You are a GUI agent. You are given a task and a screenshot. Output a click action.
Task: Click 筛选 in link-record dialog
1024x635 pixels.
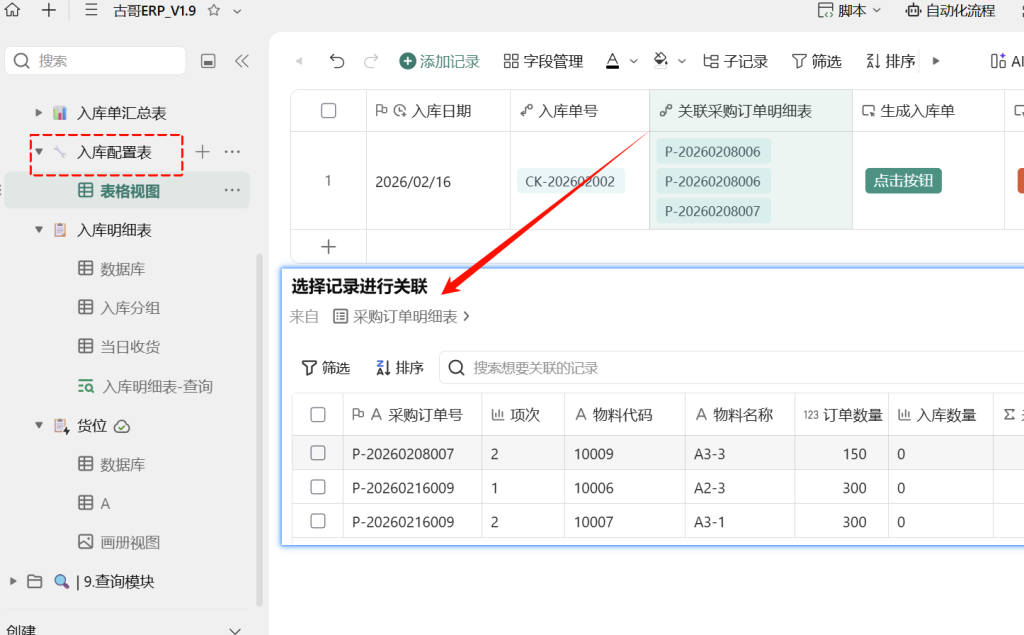coord(326,368)
